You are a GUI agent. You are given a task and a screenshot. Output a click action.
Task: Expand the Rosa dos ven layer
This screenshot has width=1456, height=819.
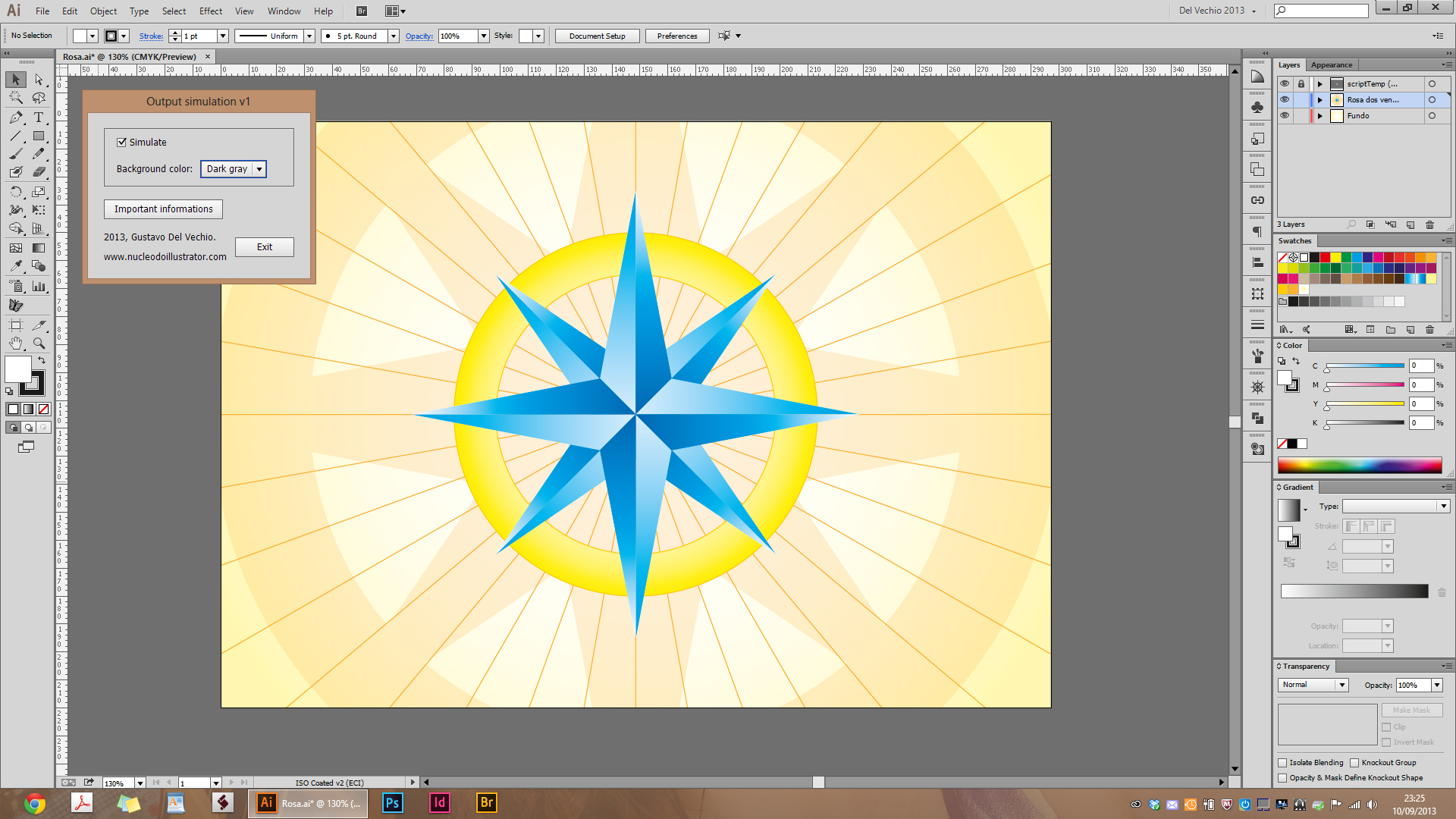(x=1319, y=99)
